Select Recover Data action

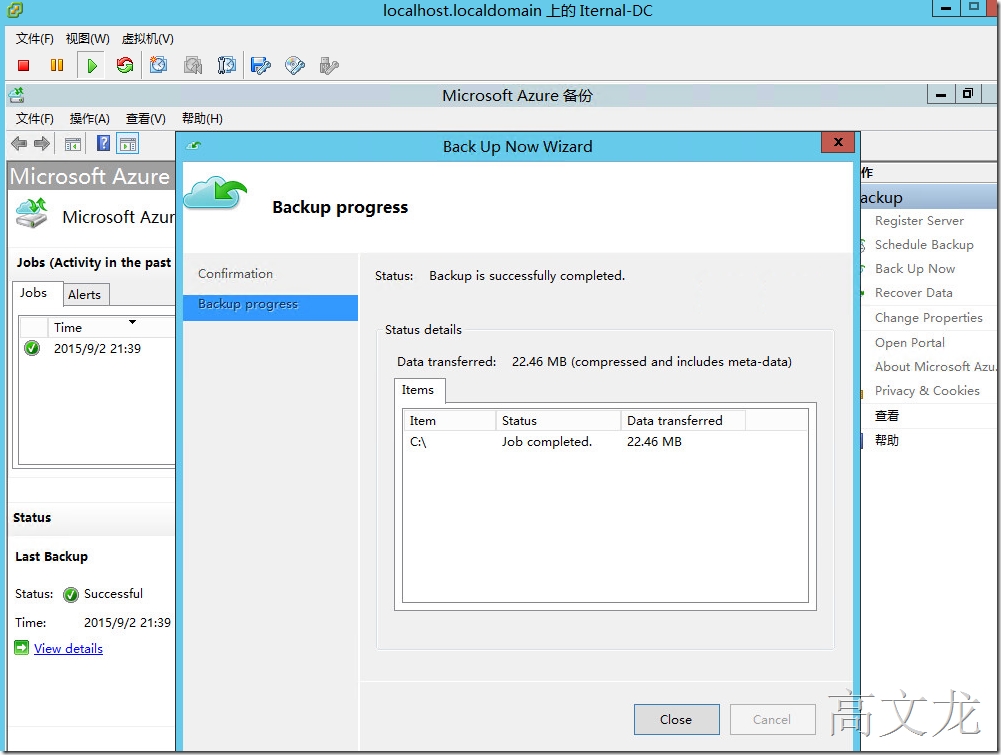(x=914, y=293)
